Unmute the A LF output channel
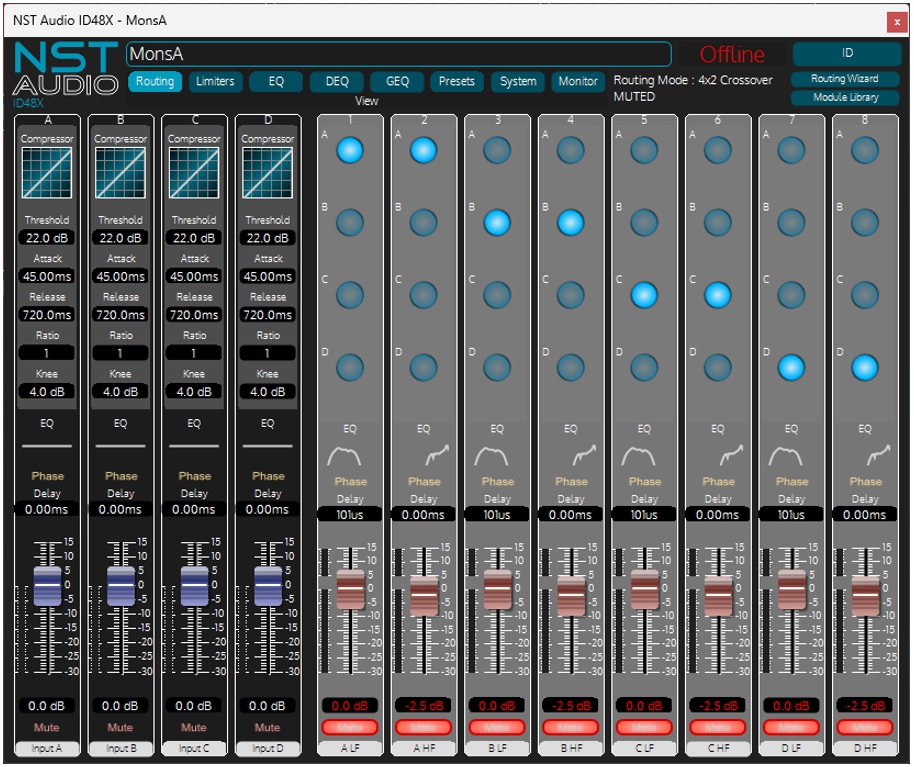Image resolution: width=914 pixels, height=767 pixels. [350, 727]
